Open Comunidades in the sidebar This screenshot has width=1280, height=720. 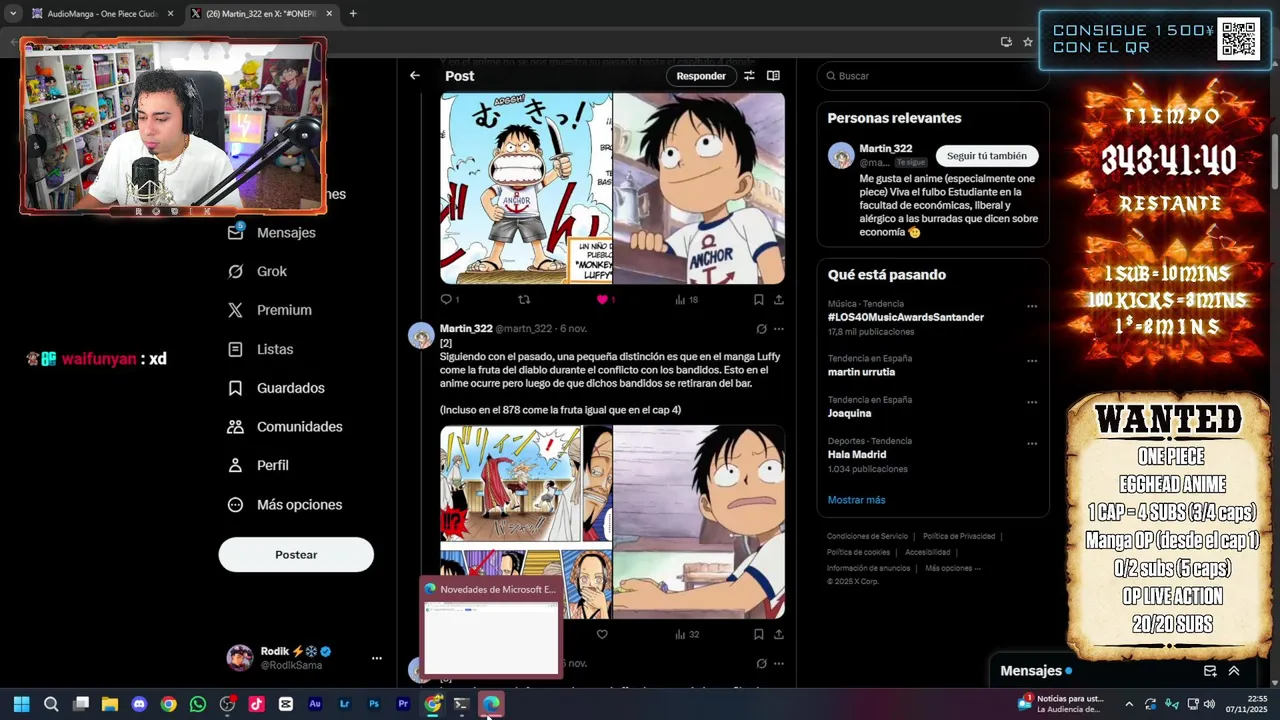click(x=285, y=427)
